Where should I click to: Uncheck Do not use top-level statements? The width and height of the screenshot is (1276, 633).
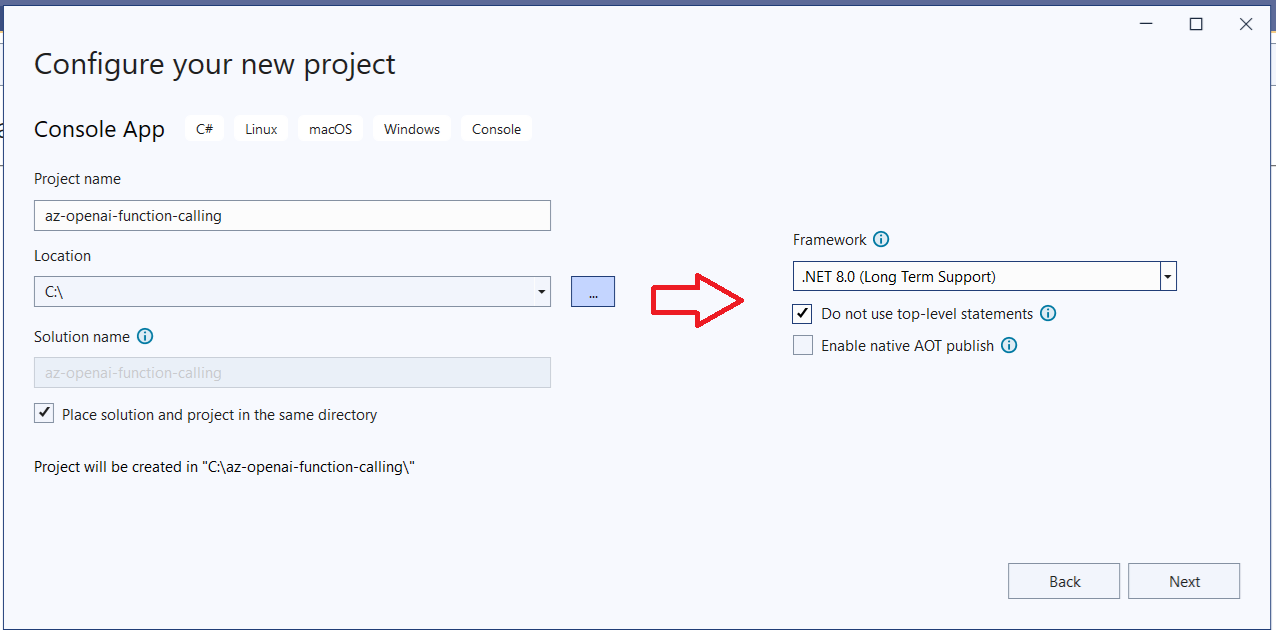click(x=803, y=314)
